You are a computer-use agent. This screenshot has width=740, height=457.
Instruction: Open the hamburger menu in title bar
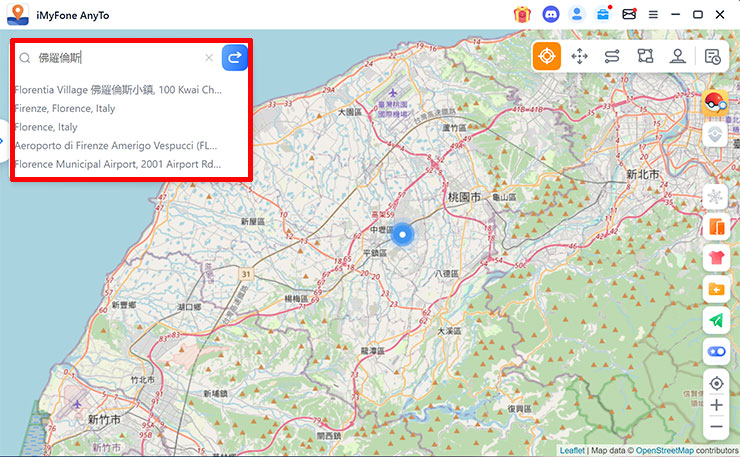point(653,14)
